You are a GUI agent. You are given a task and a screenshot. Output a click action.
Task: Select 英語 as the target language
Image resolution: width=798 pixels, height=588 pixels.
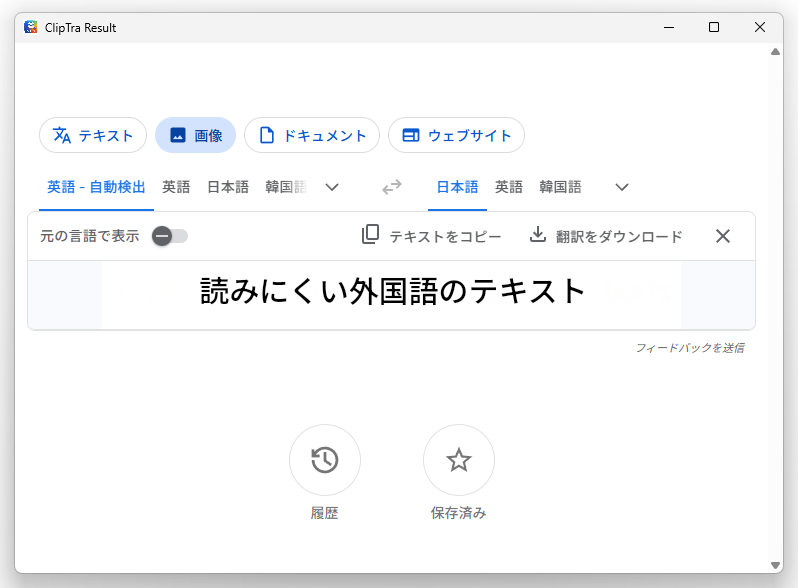coord(509,187)
